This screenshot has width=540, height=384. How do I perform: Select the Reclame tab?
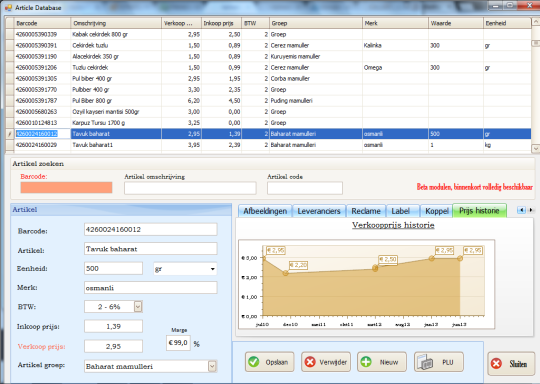click(366, 211)
